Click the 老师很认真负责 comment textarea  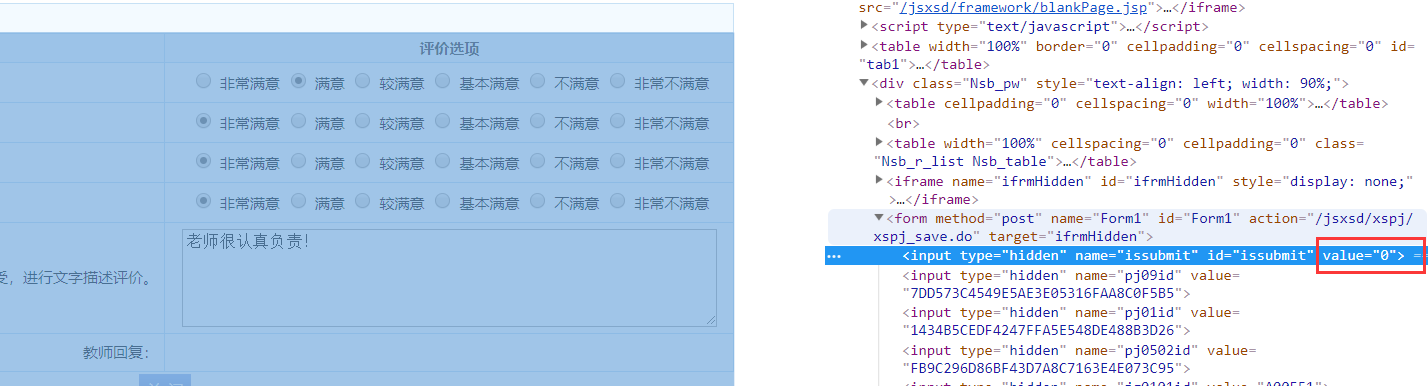click(x=449, y=278)
